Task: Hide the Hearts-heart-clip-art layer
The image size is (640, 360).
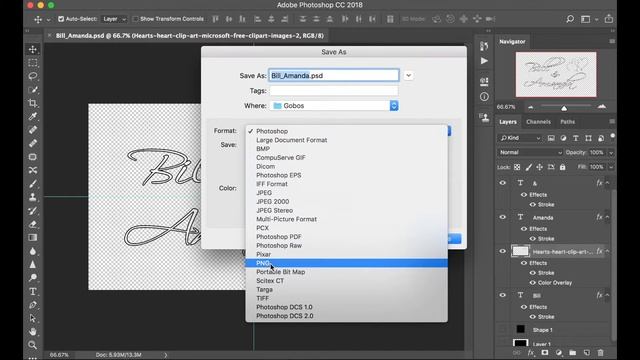Action: pyautogui.click(x=502, y=251)
